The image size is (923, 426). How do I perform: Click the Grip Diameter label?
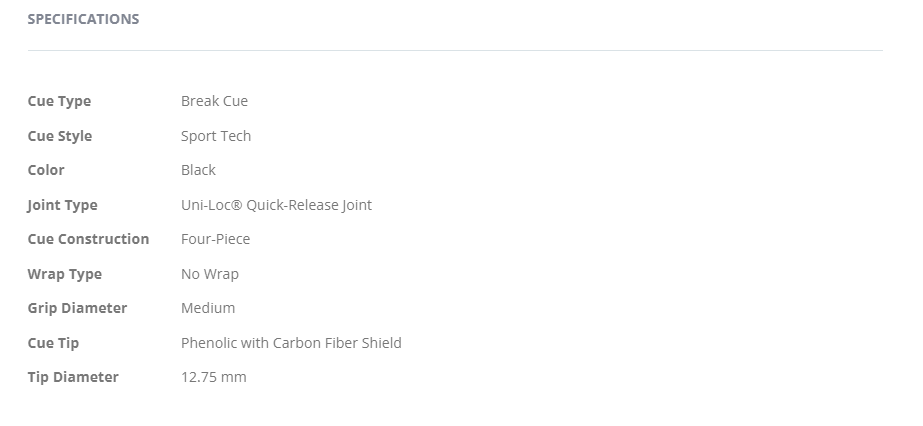(77, 308)
